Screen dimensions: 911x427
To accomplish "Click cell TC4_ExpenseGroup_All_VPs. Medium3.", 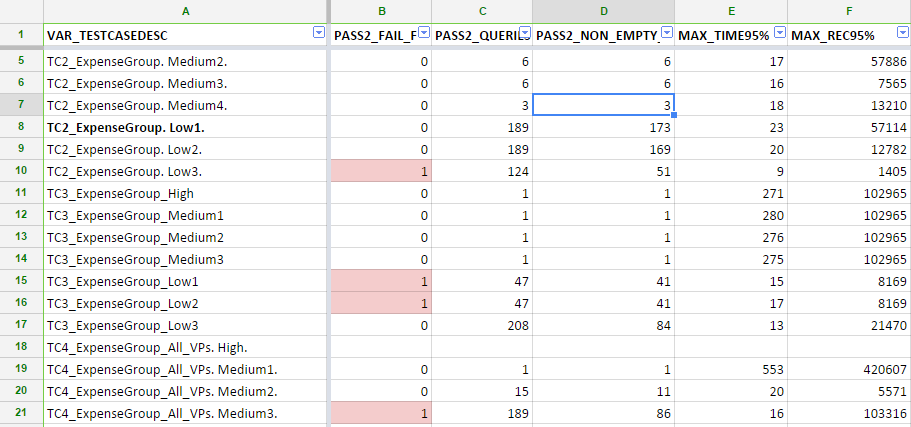I will pos(186,414).
